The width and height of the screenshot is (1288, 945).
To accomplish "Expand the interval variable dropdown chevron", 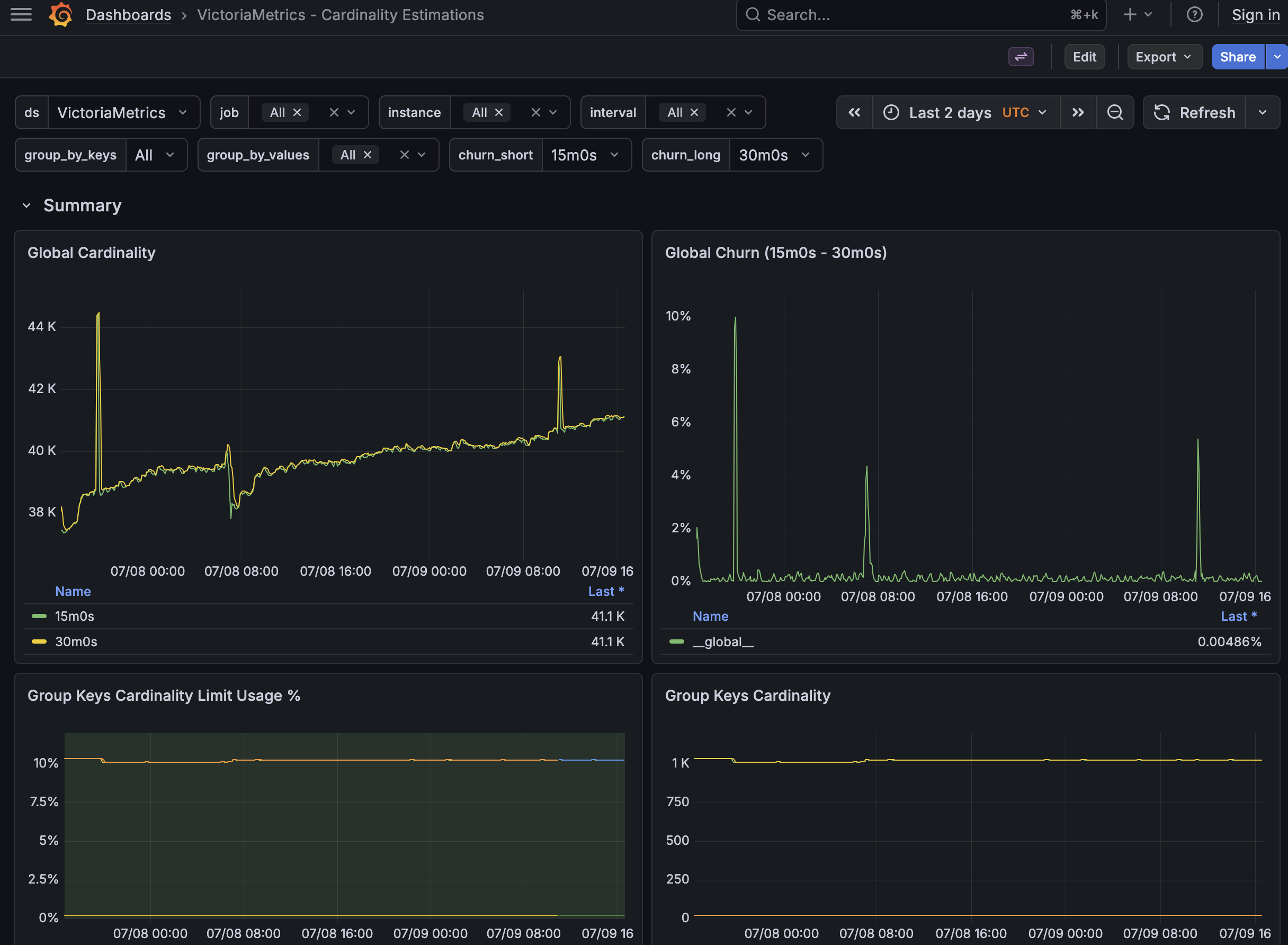I will point(748,113).
